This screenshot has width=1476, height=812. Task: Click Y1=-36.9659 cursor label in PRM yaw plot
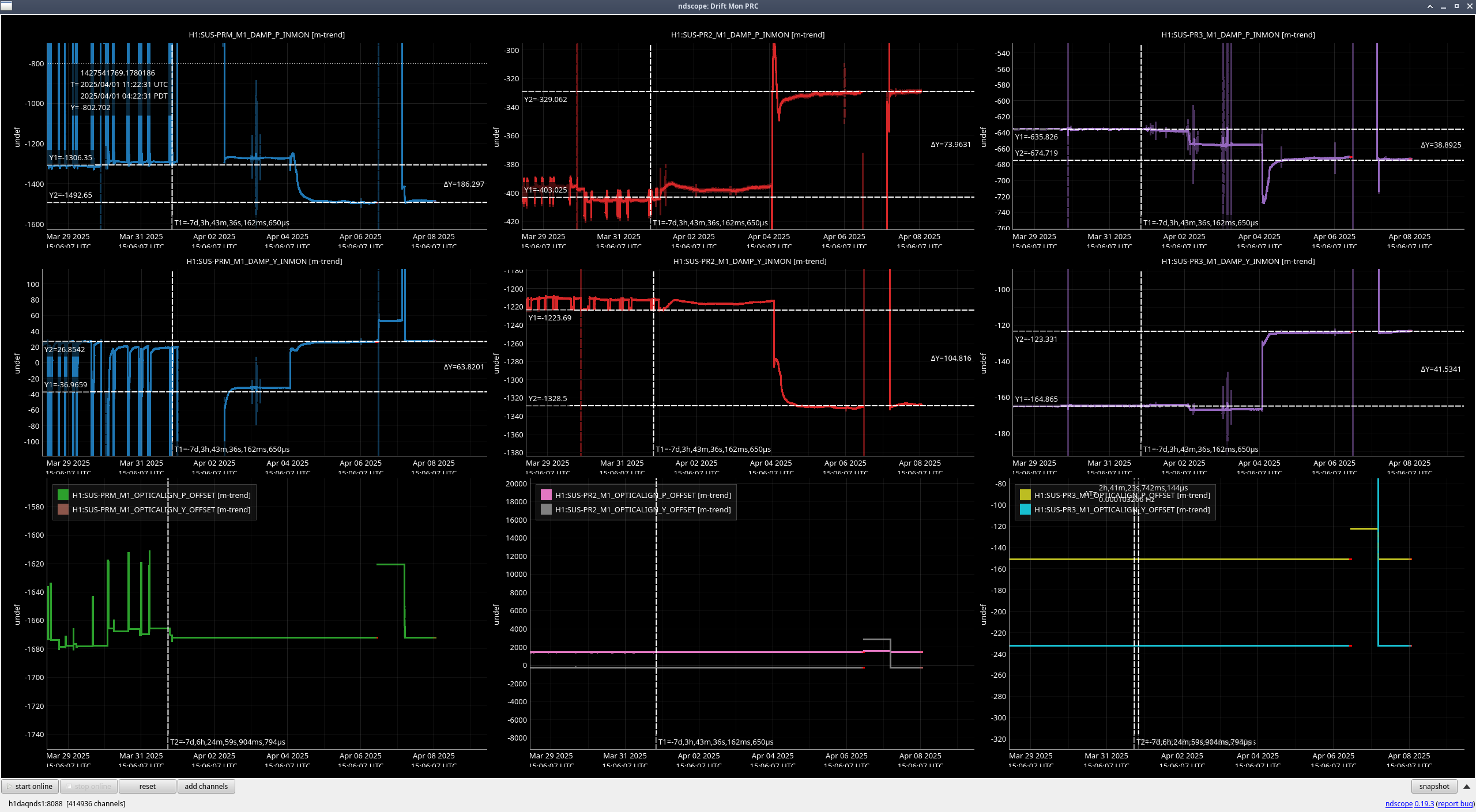coord(66,384)
